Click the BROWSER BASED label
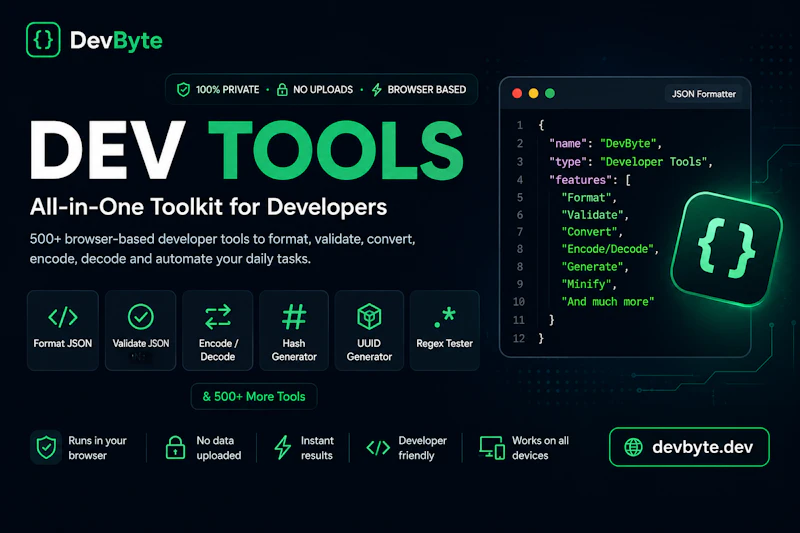The height and width of the screenshot is (533, 800). tap(427, 90)
